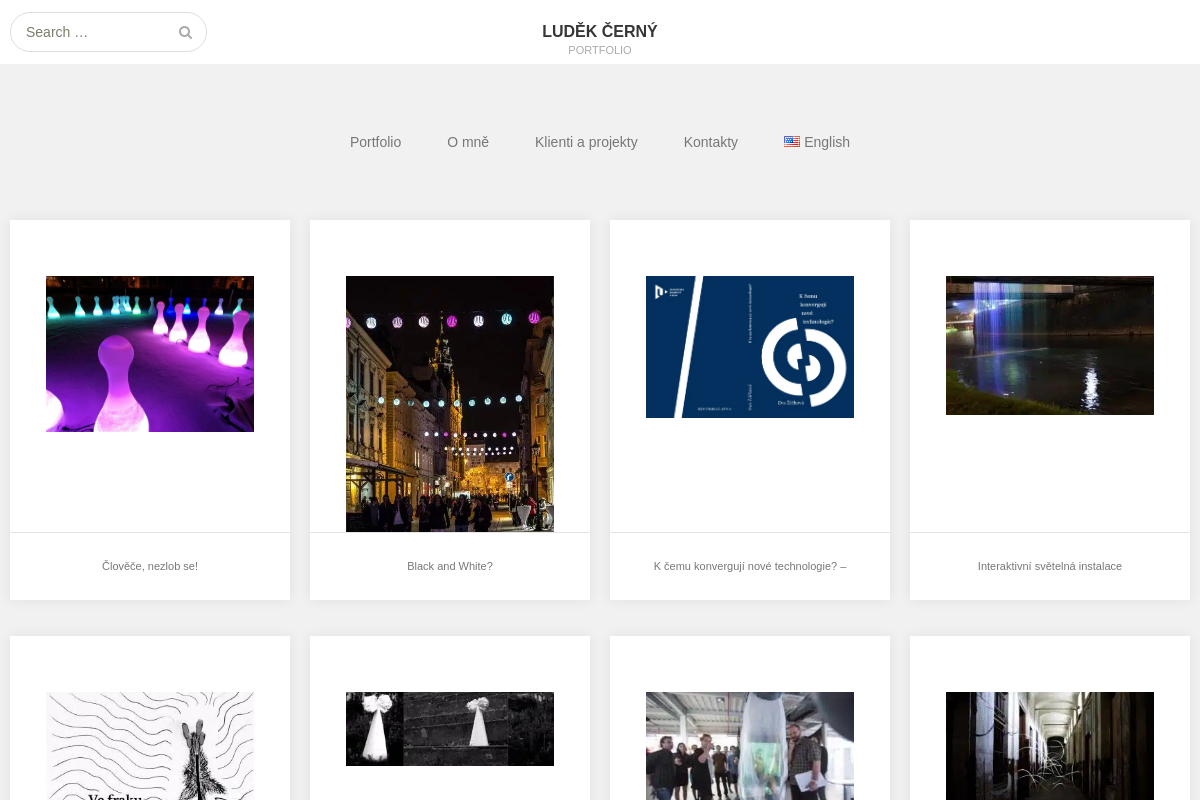The image size is (1200, 800).
Task: Click the Luděk Černý site title
Action: pyautogui.click(x=600, y=31)
